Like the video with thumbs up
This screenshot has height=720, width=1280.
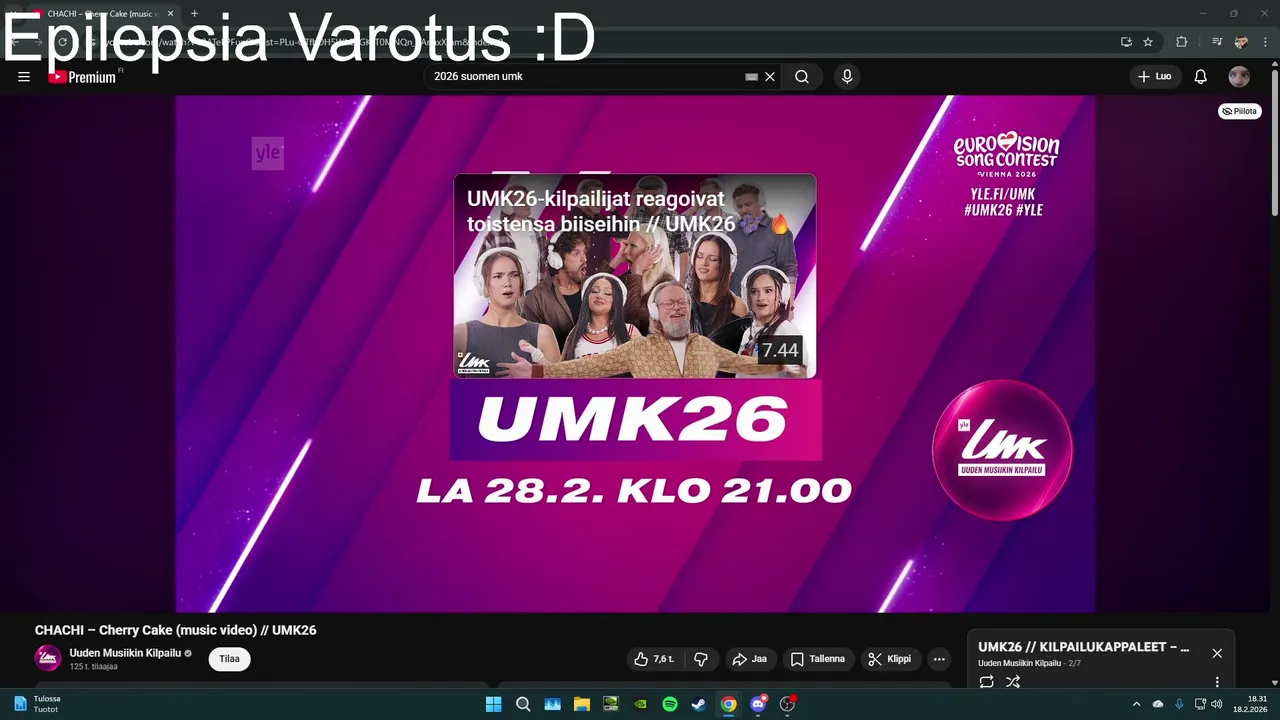tap(653, 659)
